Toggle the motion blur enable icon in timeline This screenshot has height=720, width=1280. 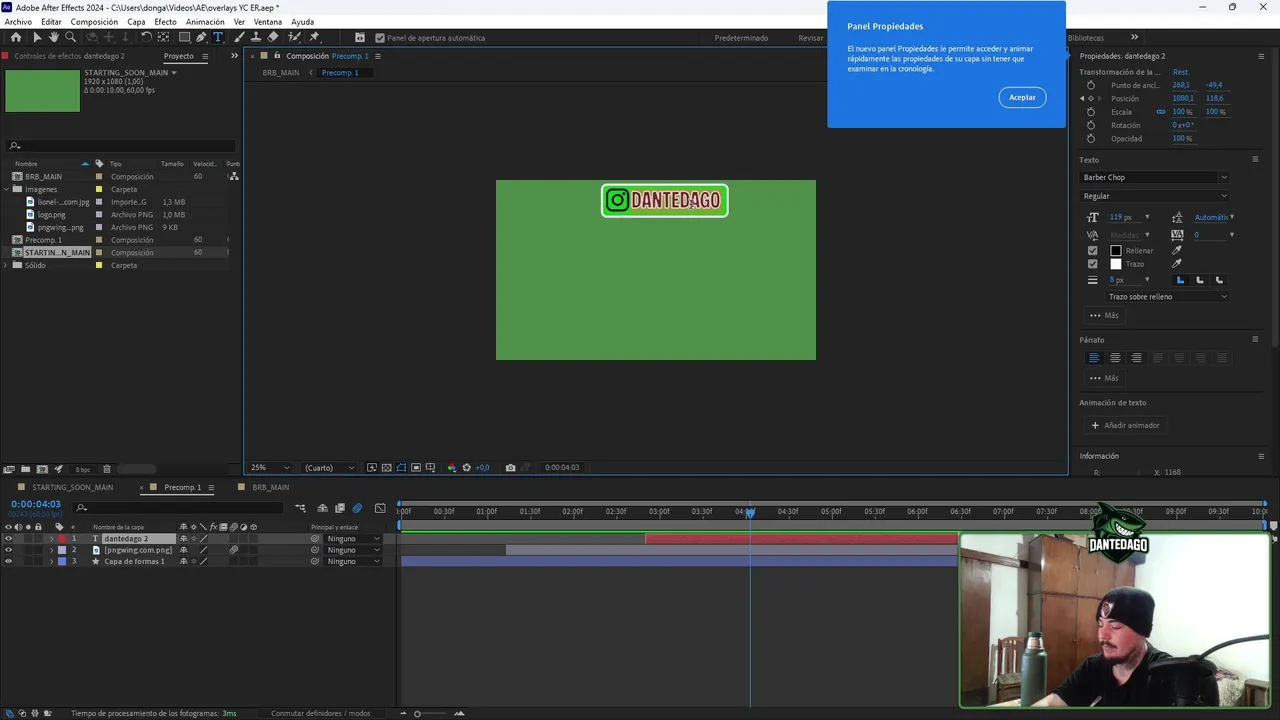click(357, 508)
